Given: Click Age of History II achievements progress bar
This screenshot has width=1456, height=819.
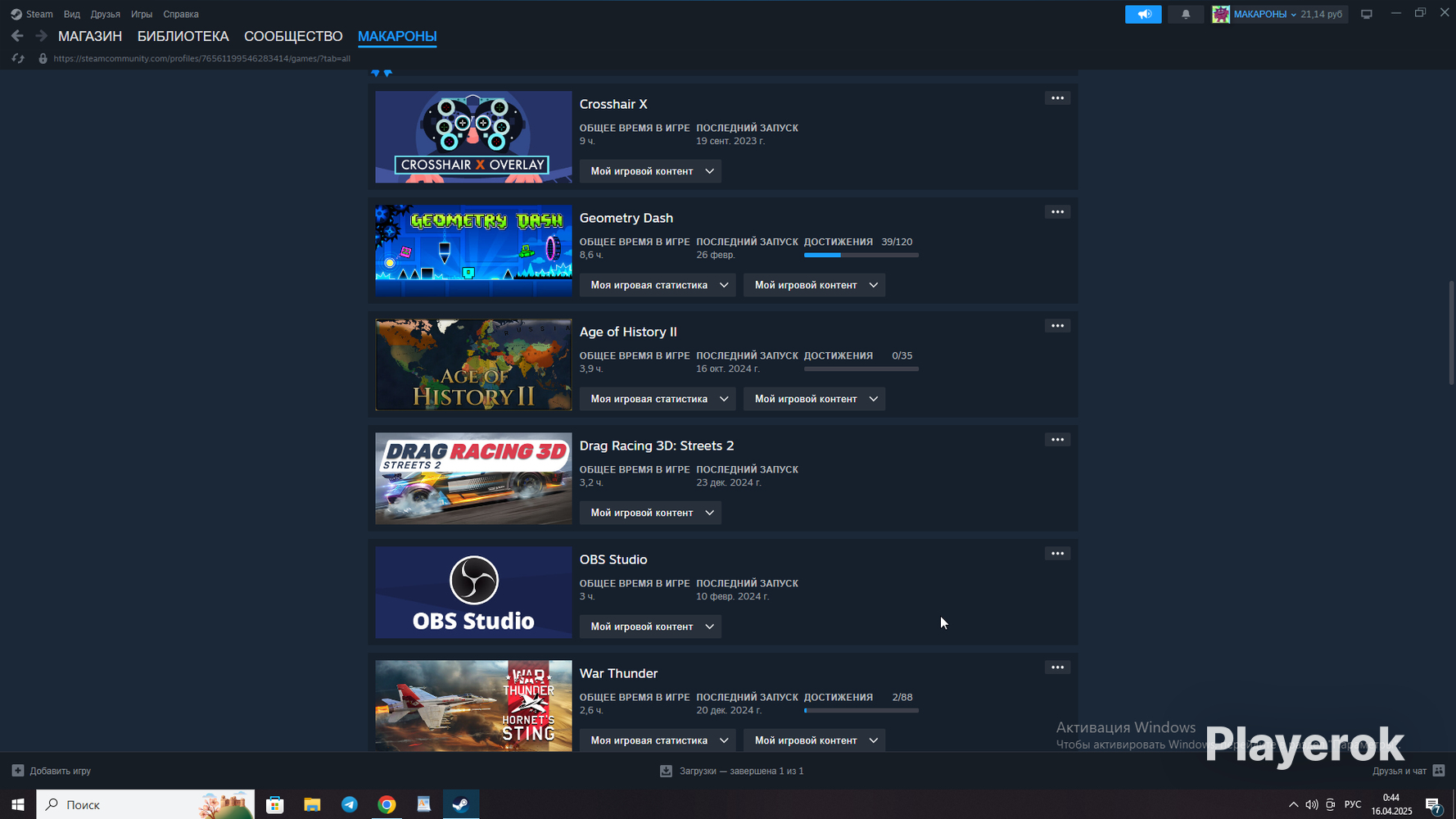Looking at the screenshot, I should [x=861, y=369].
